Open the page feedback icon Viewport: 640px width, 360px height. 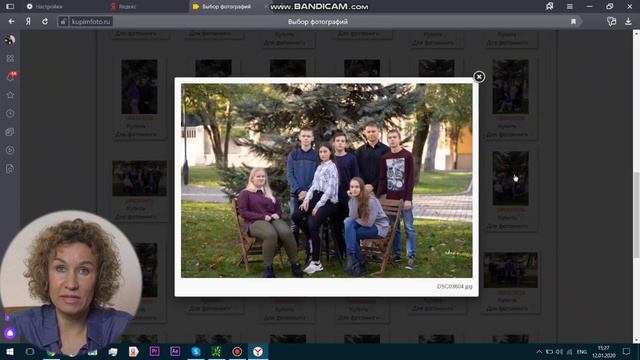611,22
